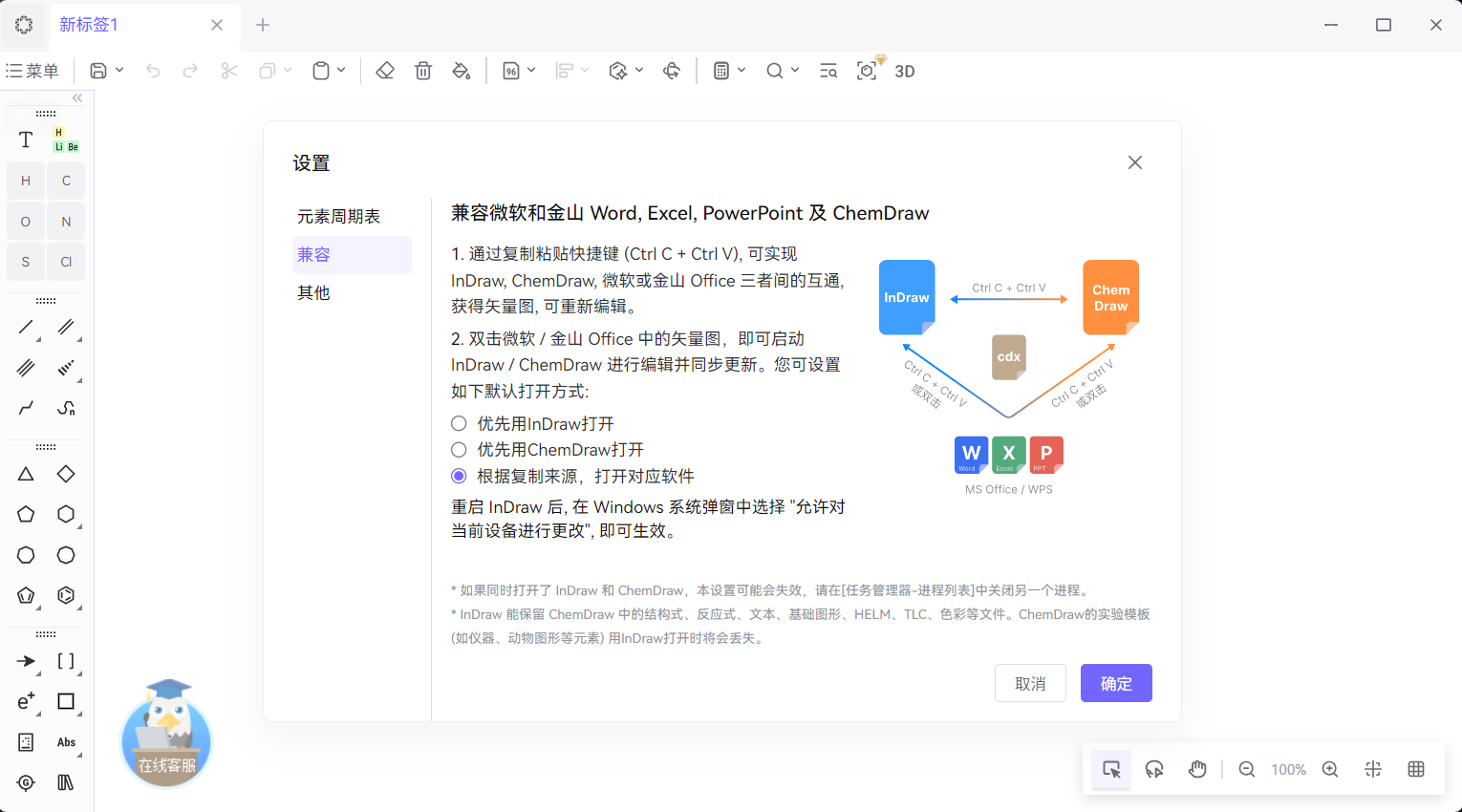Select the Abs stereo label tool

[66, 742]
